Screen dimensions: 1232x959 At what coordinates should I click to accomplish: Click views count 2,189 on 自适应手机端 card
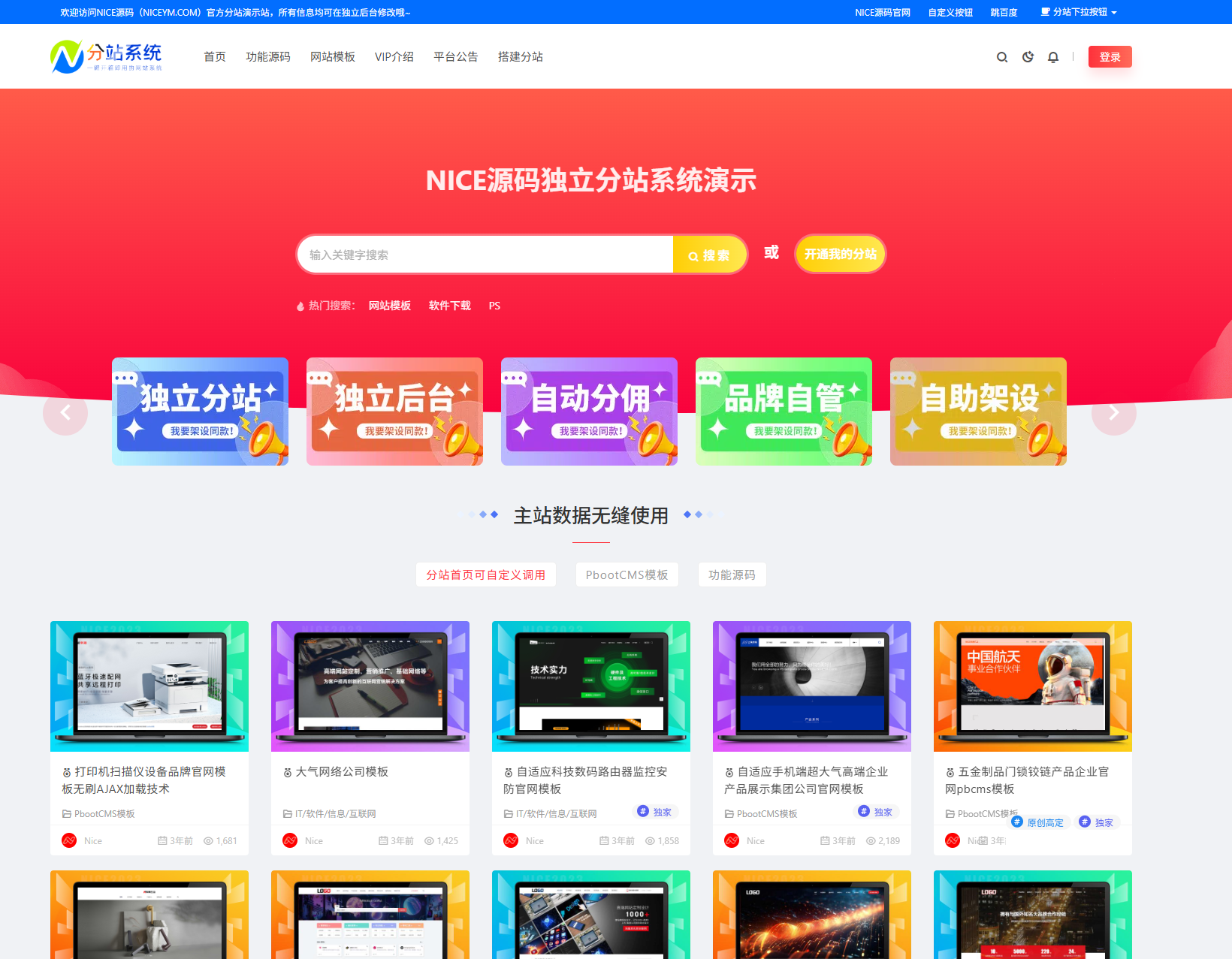tap(883, 841)
